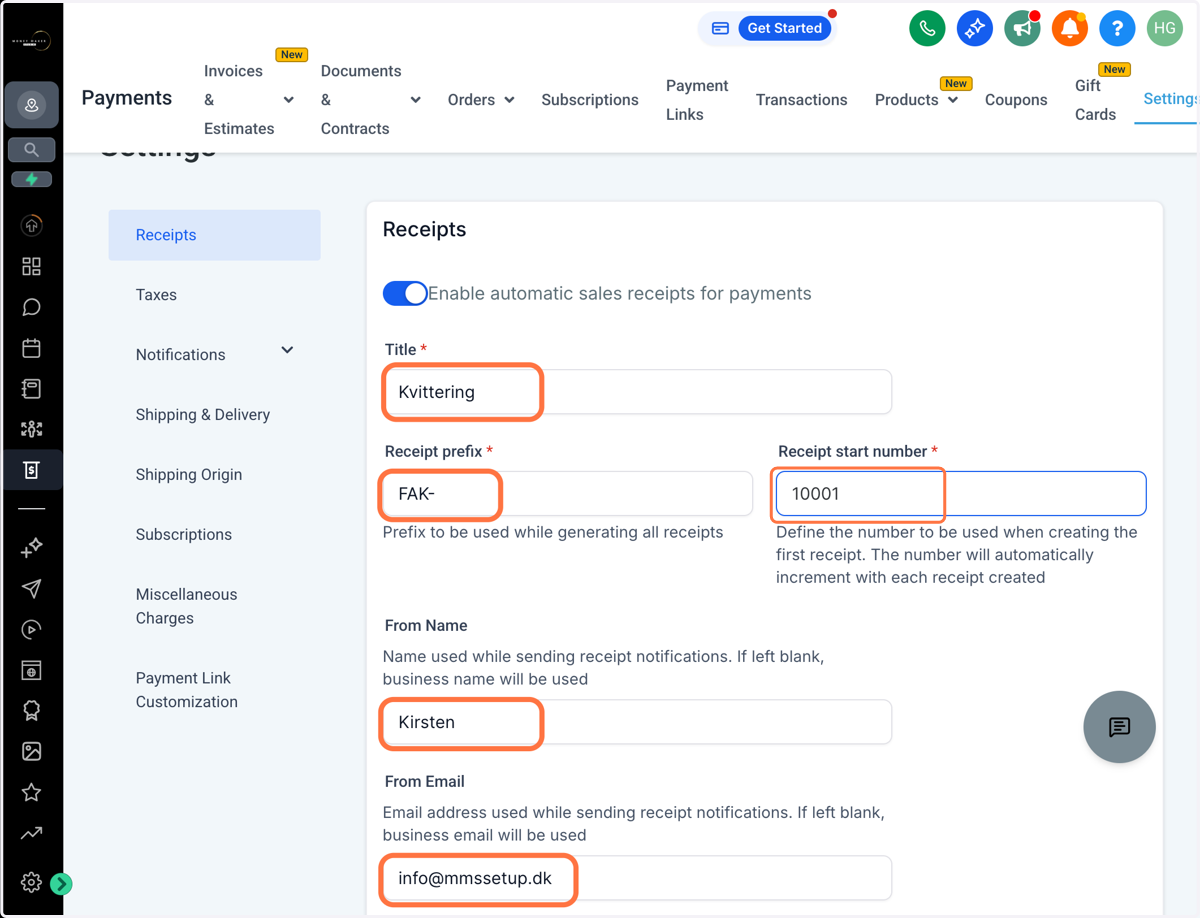Open the contacts notebook icon
The image size is (1200, 918).
31,388
